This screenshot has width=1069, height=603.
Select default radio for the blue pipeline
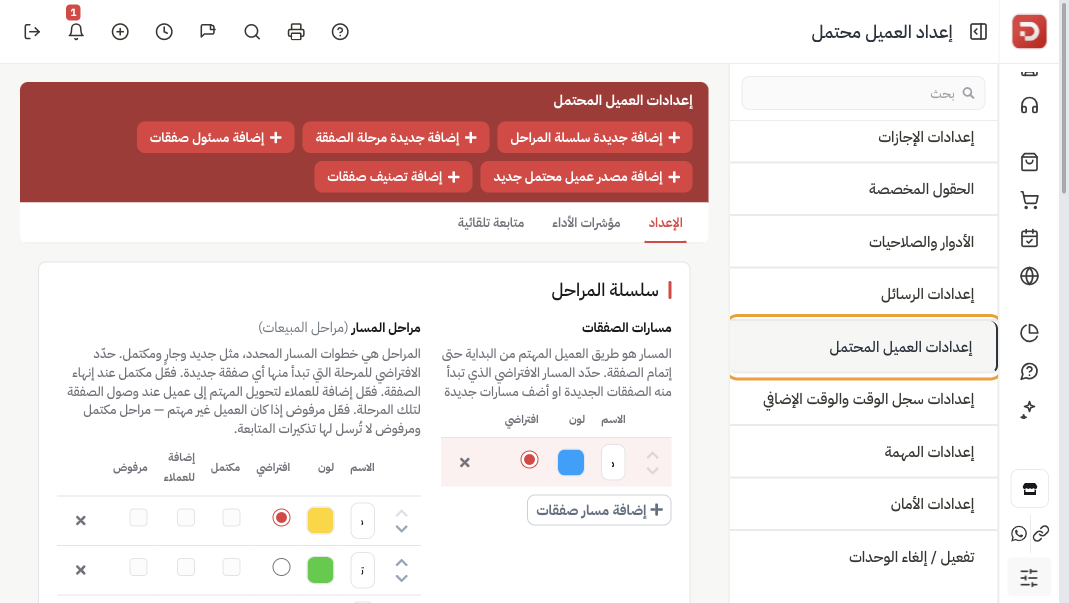[529, 460]
